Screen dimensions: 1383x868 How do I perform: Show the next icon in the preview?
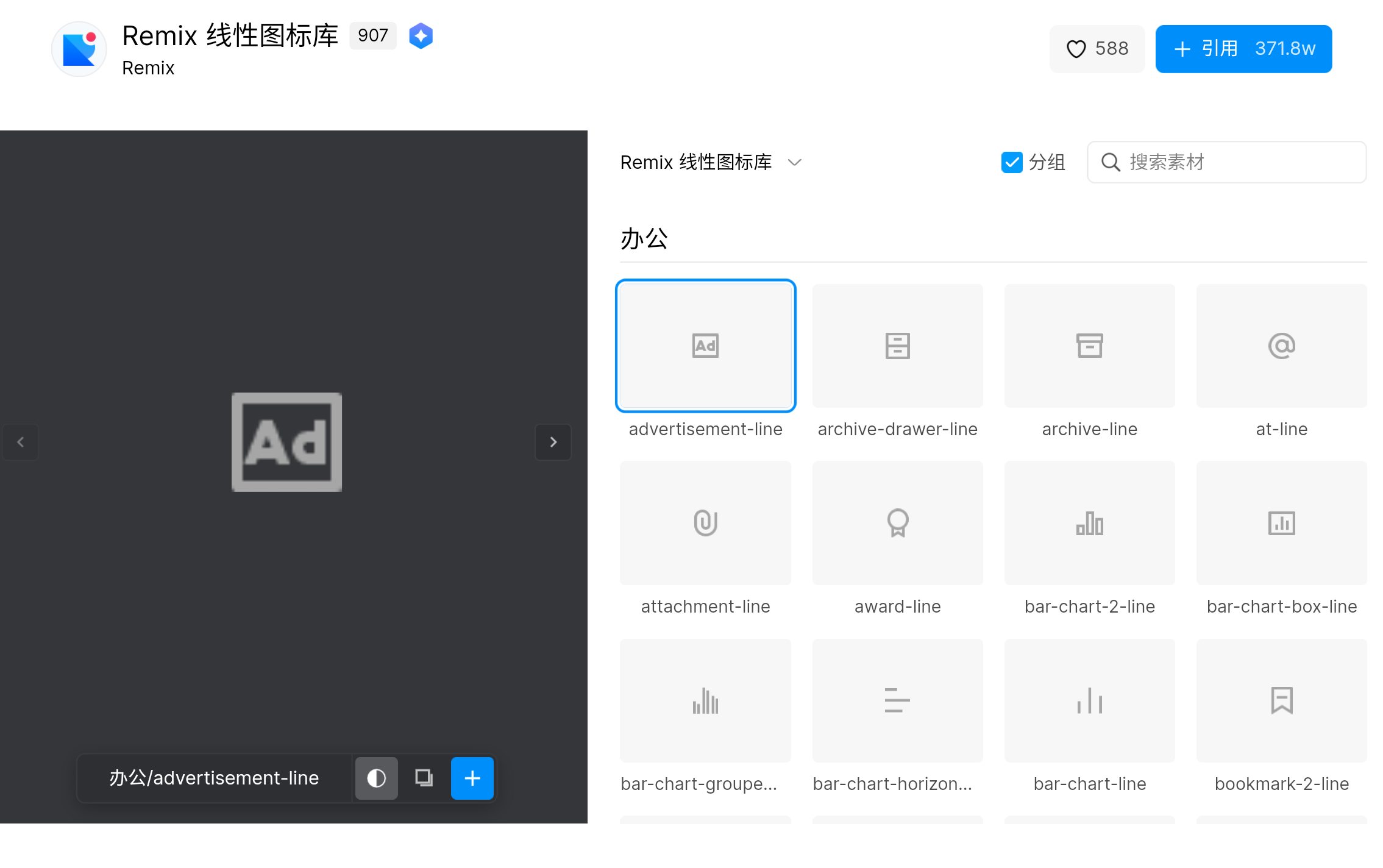[553, 442]
